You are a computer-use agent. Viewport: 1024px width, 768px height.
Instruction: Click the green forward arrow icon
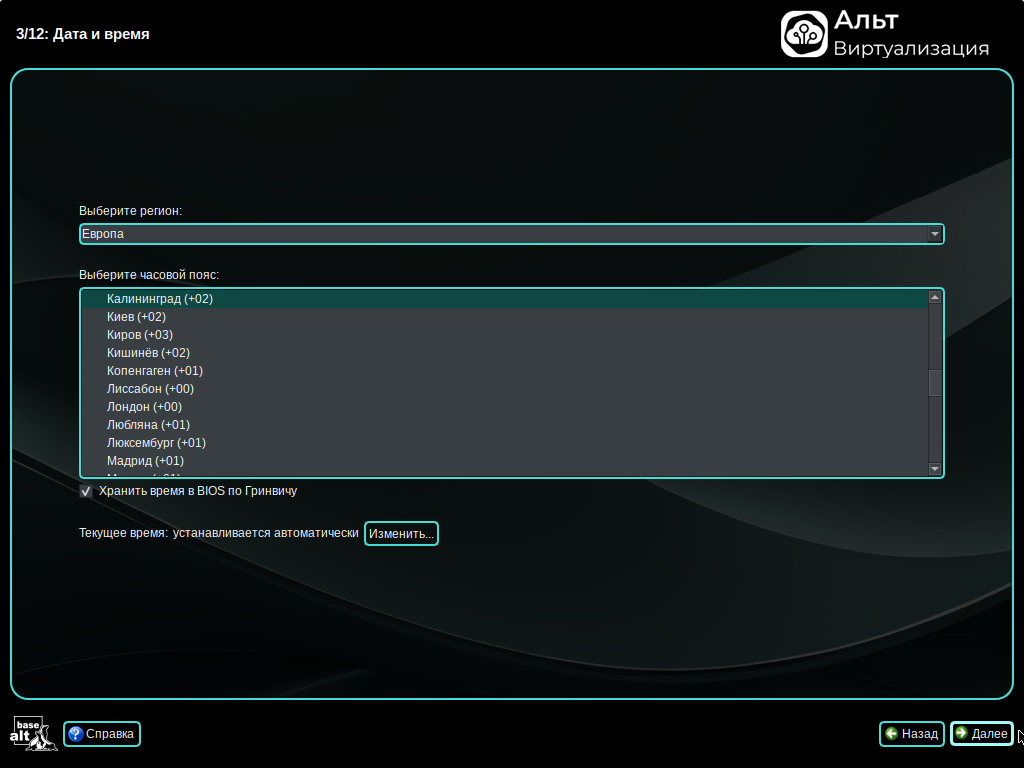click(x=961, y=734)
